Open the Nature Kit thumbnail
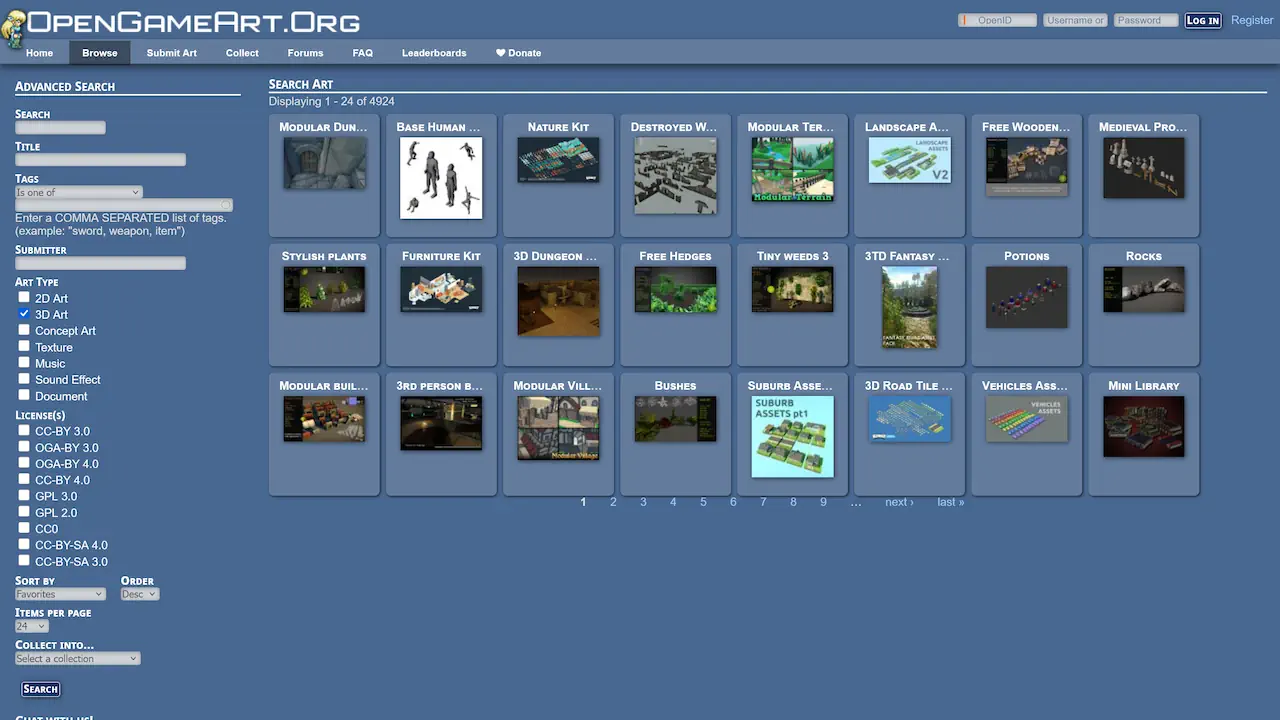Image resolution: width=1280 pixels, height=720 pixels. [558, 160]
